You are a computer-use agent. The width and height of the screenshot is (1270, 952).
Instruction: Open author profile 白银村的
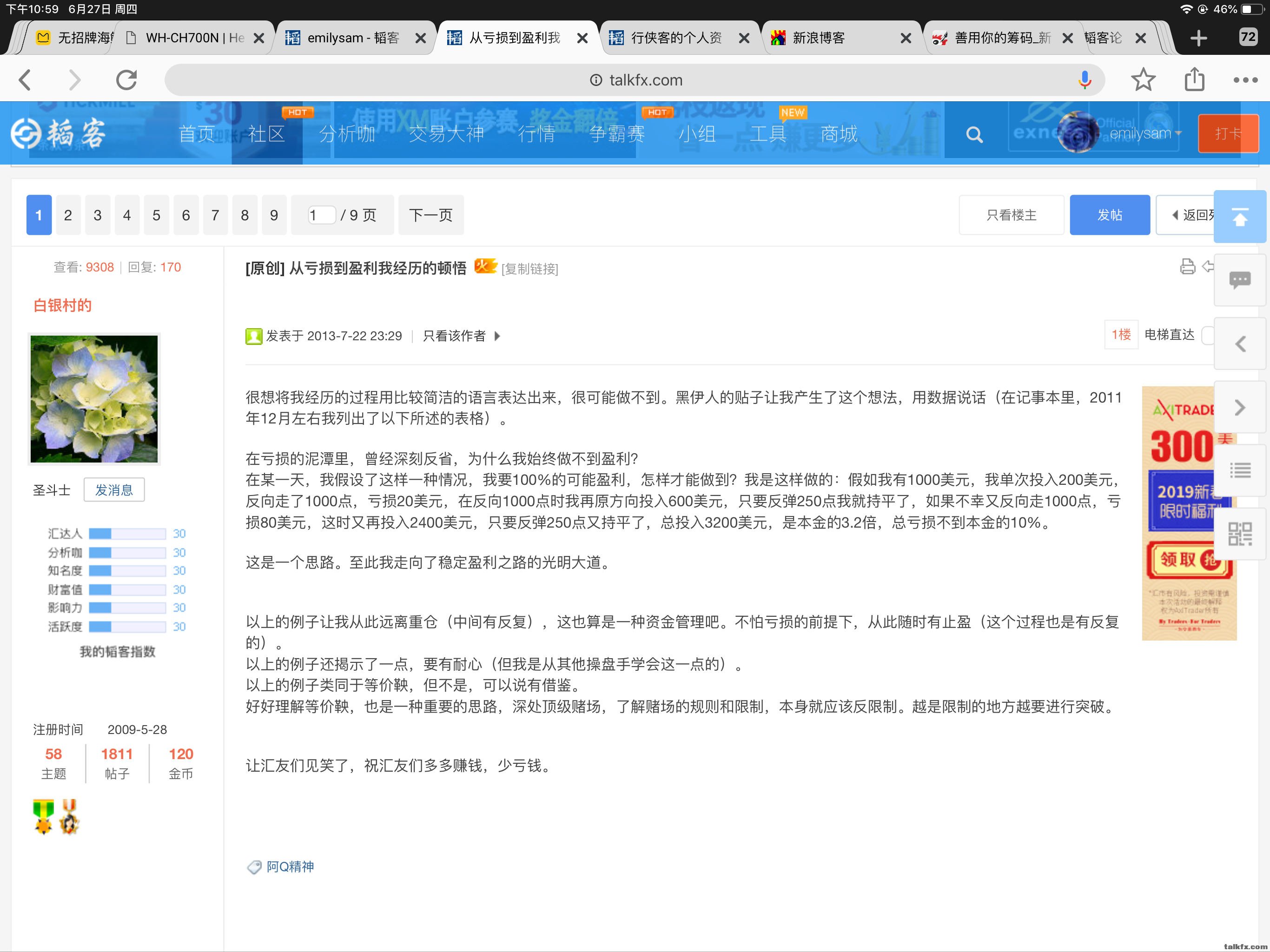point(63,305)
